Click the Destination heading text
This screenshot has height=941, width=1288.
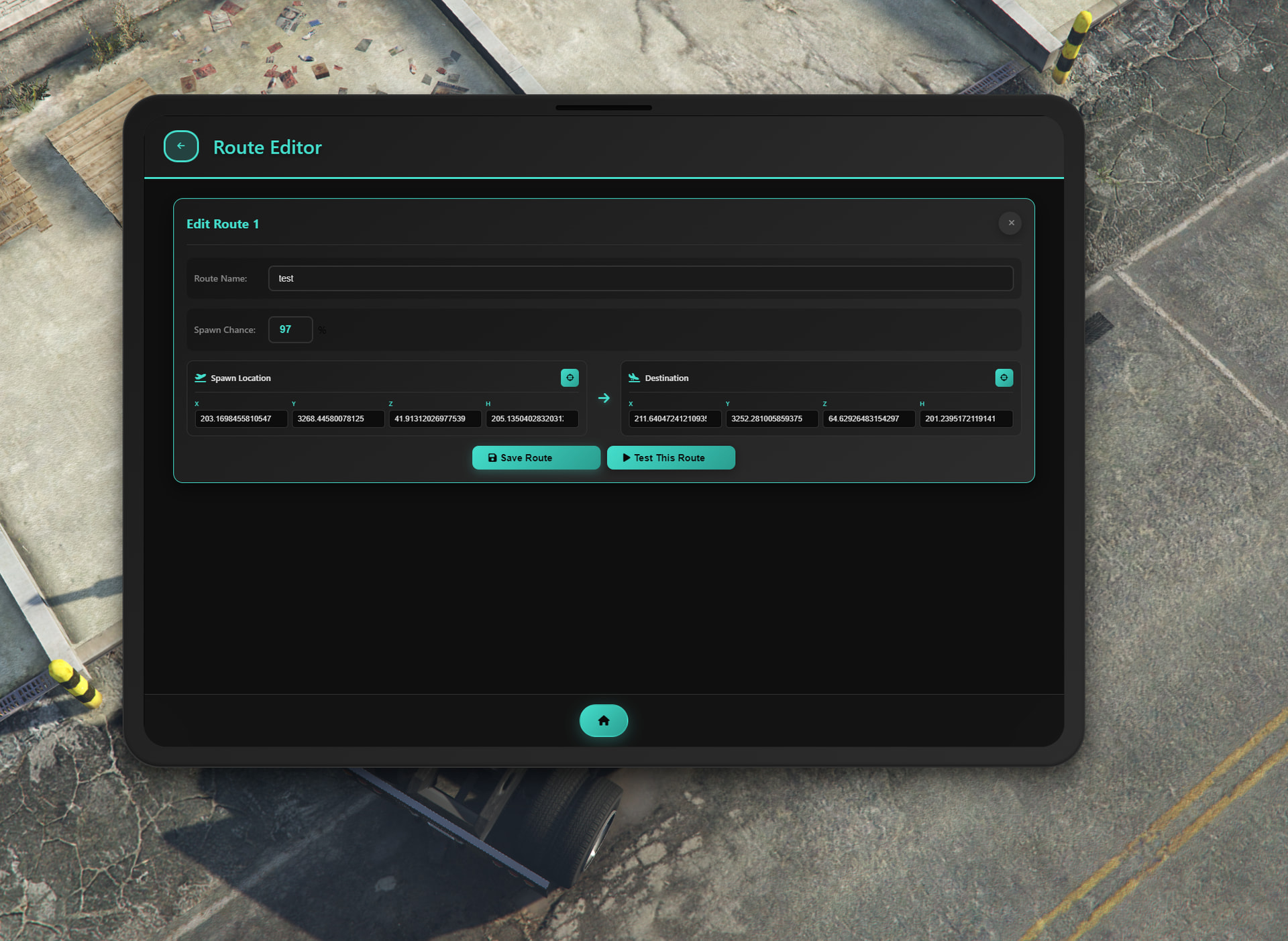point(667,378)
